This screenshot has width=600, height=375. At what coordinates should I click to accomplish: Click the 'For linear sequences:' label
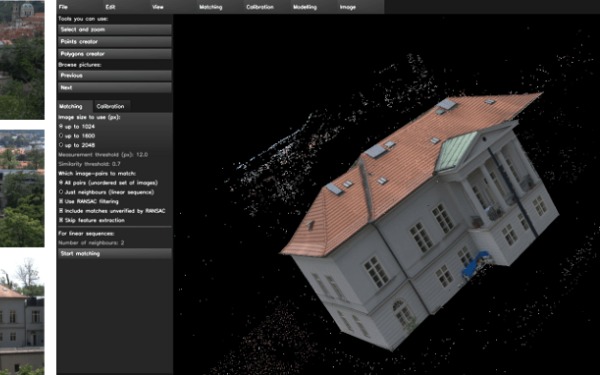click(86, 233)
